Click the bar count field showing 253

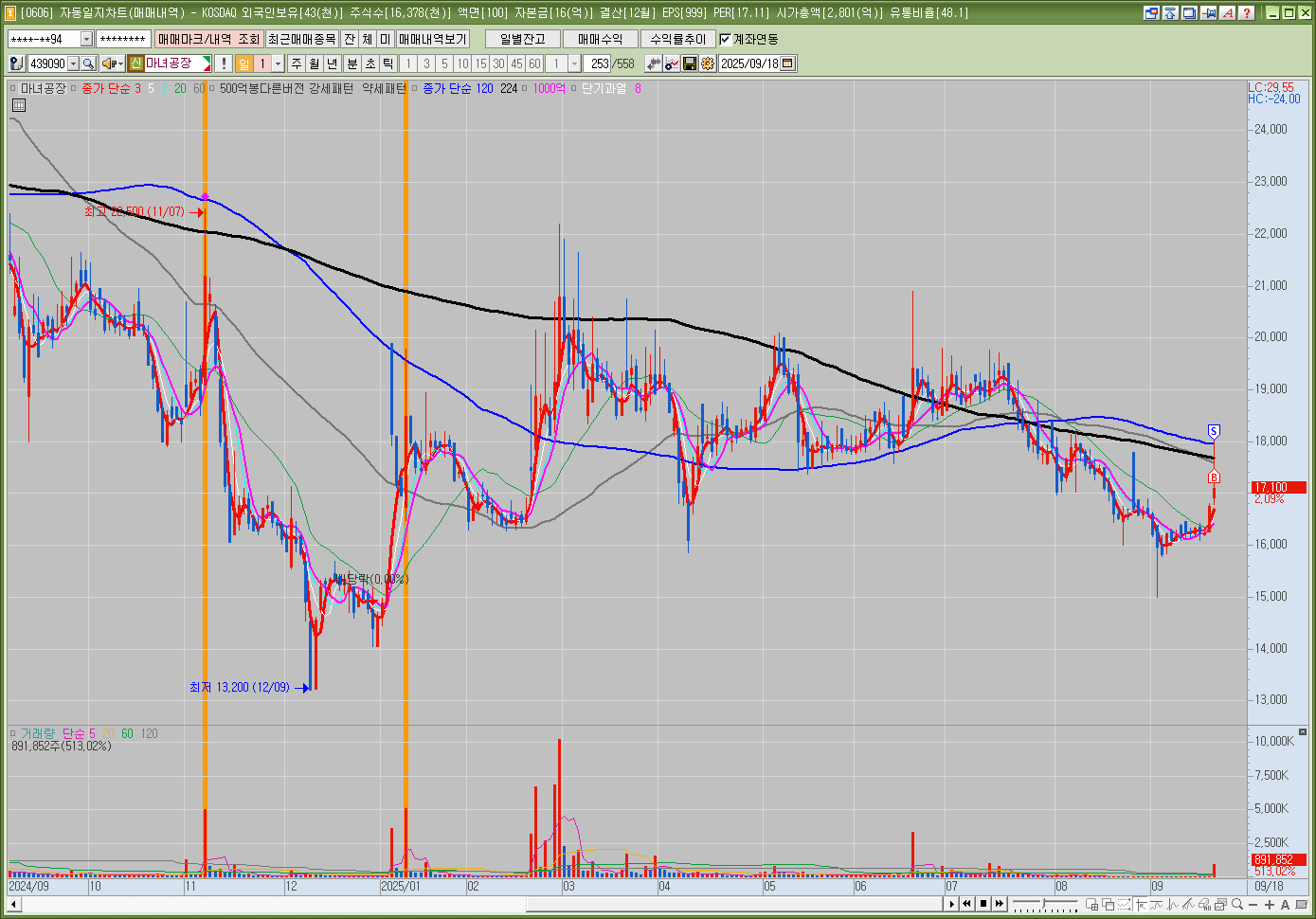(598, 63)
